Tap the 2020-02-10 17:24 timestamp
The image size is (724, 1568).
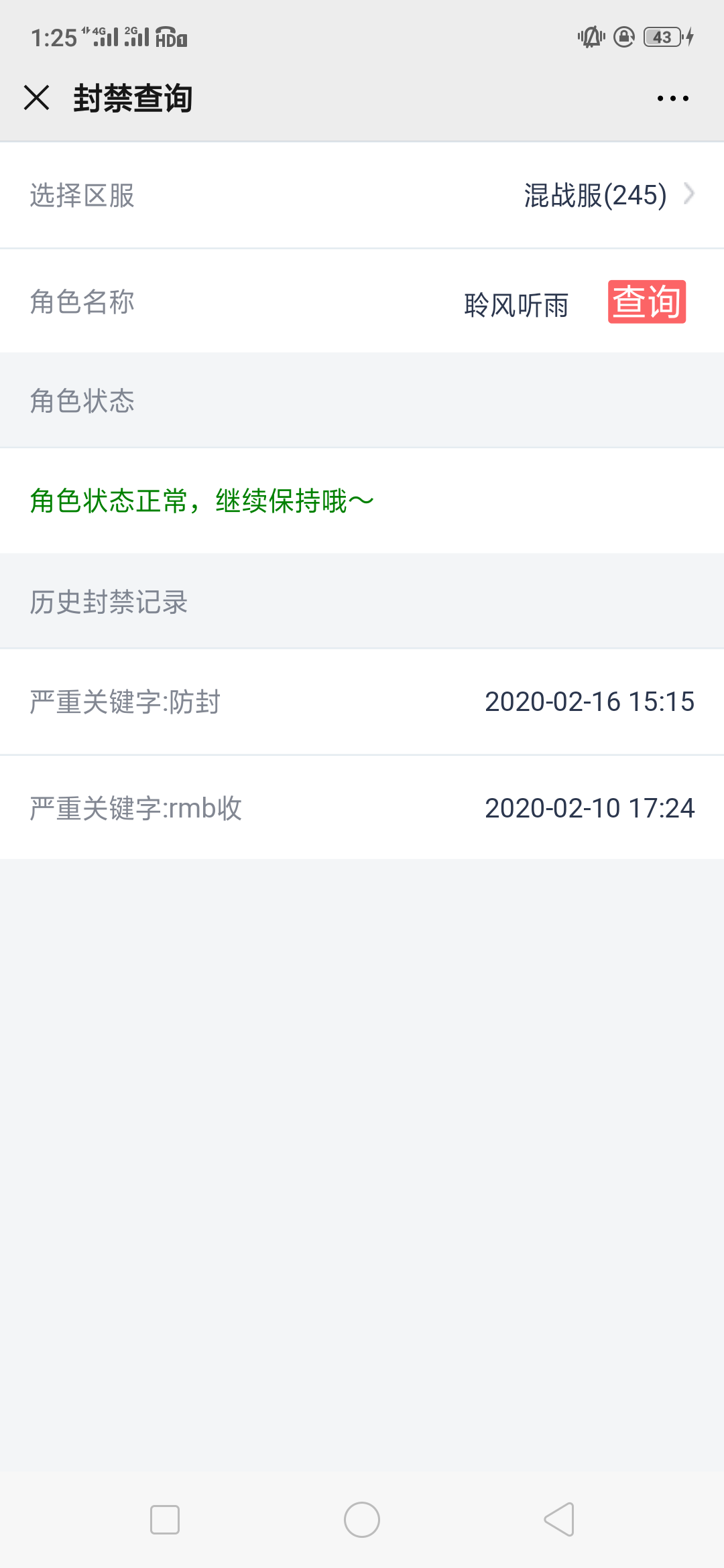(589, 808)
